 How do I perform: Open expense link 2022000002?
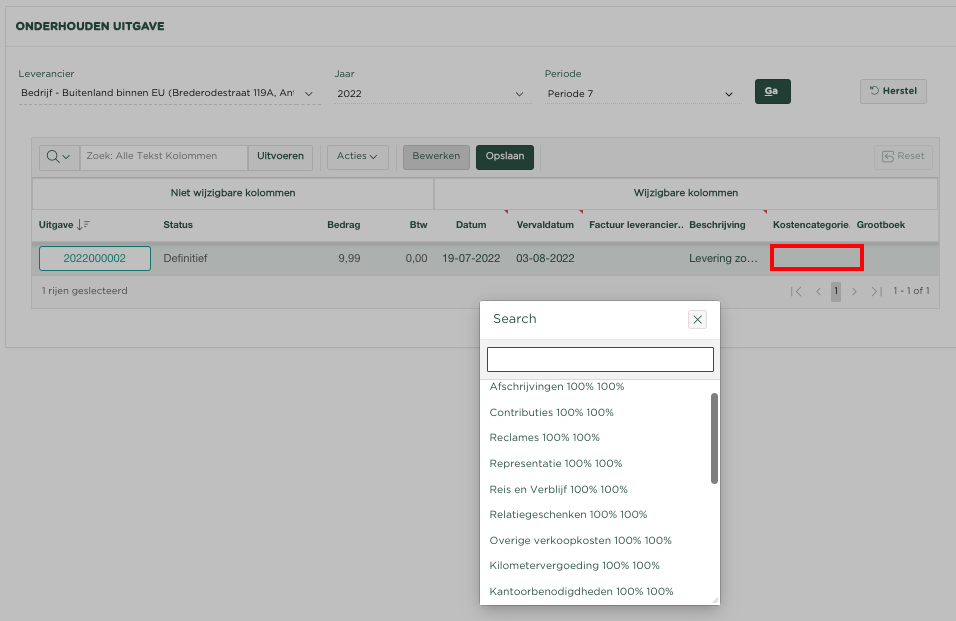(x=95, y=258)
